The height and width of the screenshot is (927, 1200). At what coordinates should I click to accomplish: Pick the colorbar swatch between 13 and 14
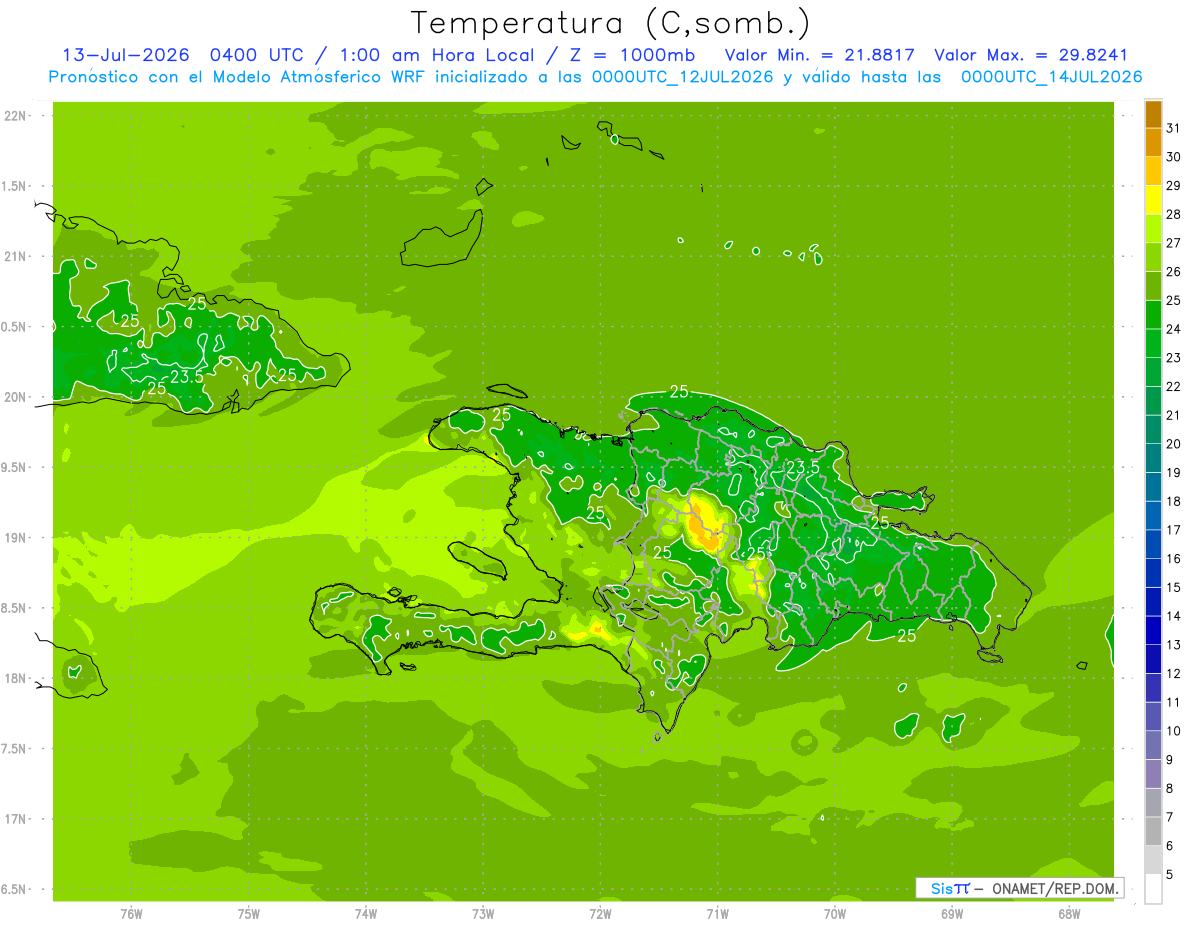[1153, 631]
